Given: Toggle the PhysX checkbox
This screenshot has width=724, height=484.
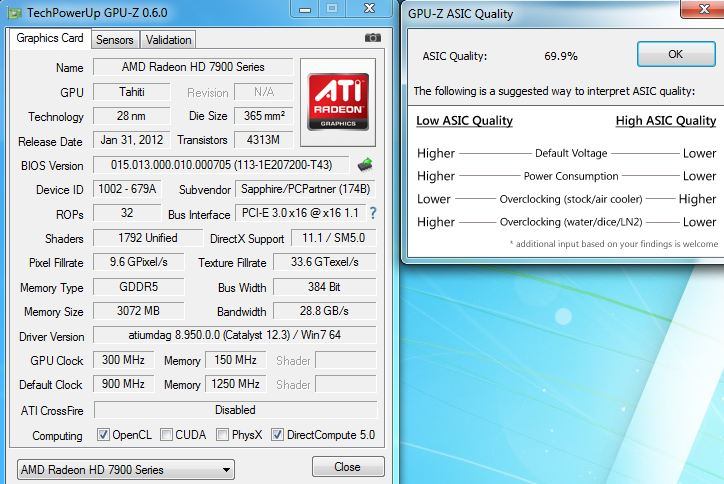Looking at the screenshot, I should [x=223, y=435].
